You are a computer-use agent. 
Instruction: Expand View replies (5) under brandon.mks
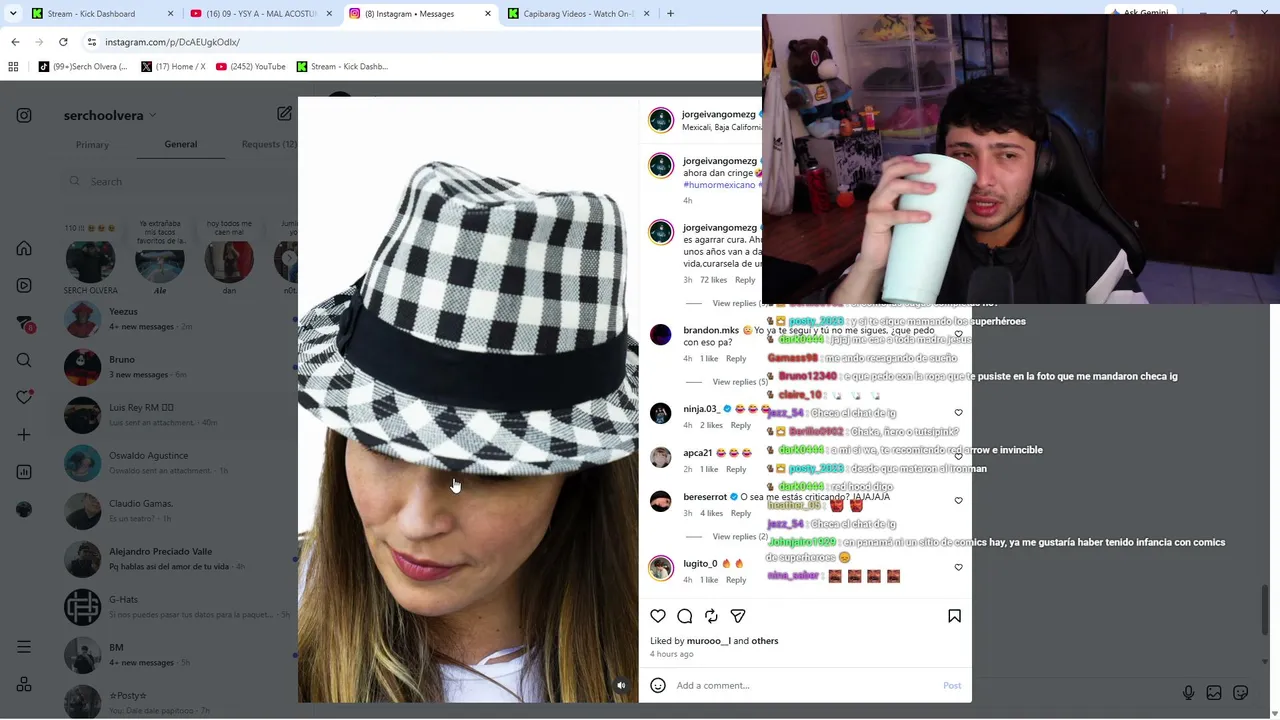tap(740, 382)
